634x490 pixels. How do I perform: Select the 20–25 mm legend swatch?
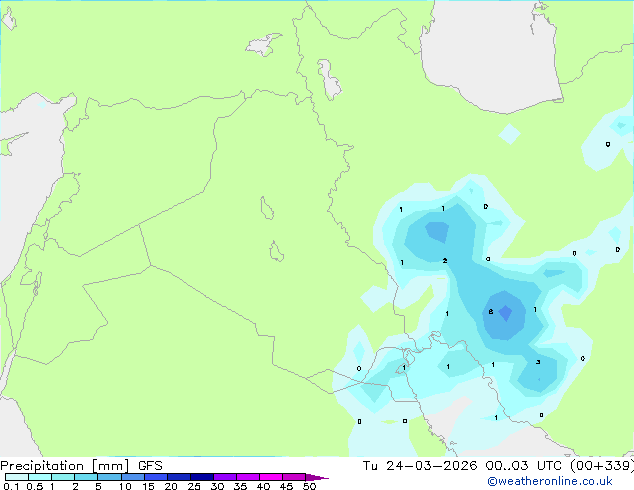pyautogui.click(x=179, y=477)
